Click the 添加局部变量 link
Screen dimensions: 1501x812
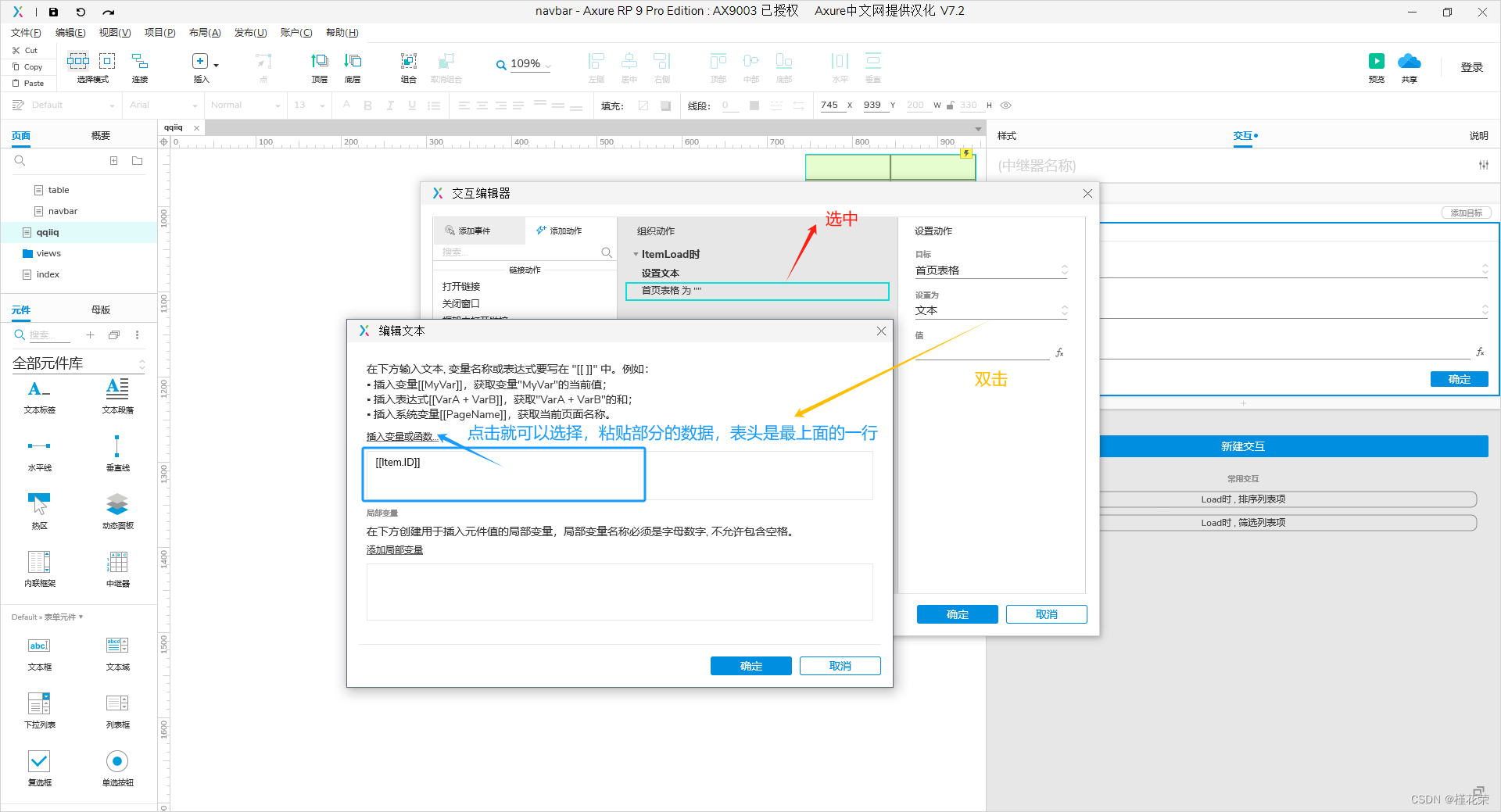pyautogui.click(x=395, y=550)
